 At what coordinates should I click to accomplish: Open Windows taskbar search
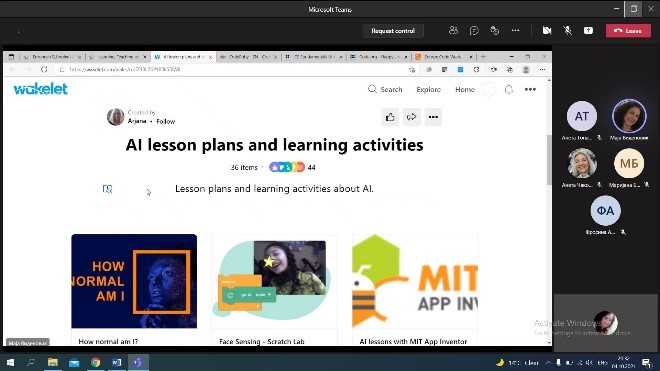[x=31, y=362]
